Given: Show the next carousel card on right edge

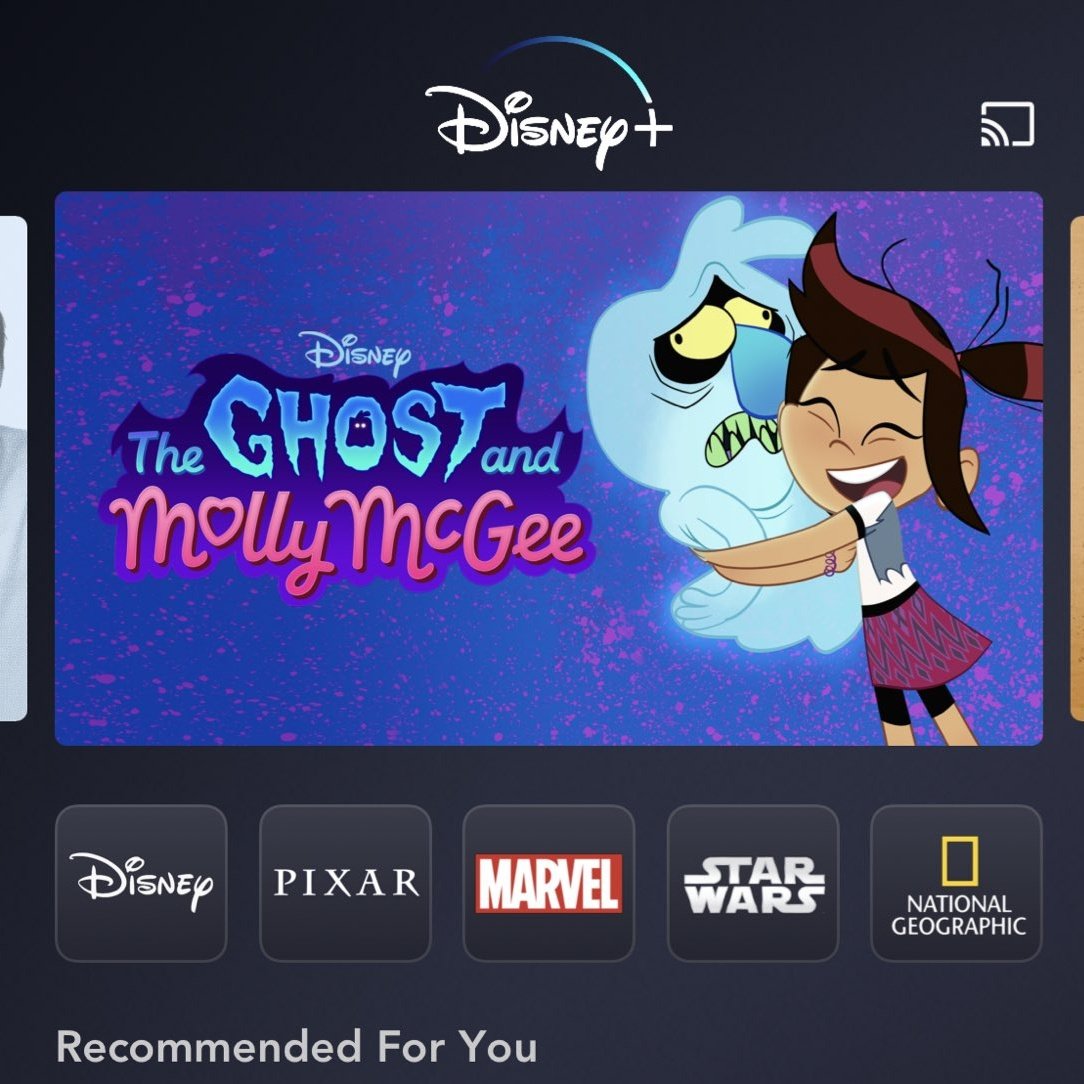Looking at the screenshot, I should pos(1076,468).
